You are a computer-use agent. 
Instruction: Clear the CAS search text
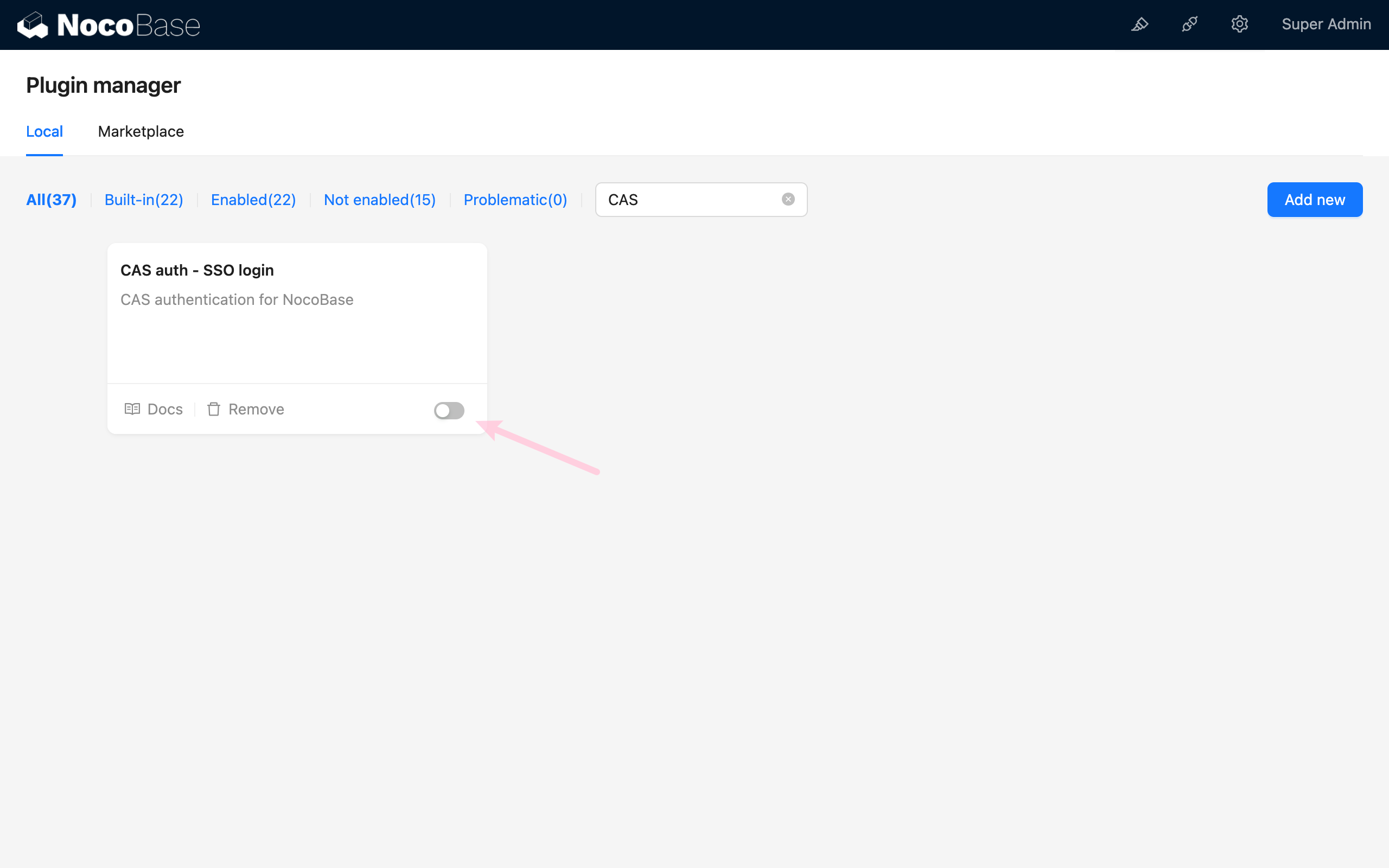click(x=788, y=199)
